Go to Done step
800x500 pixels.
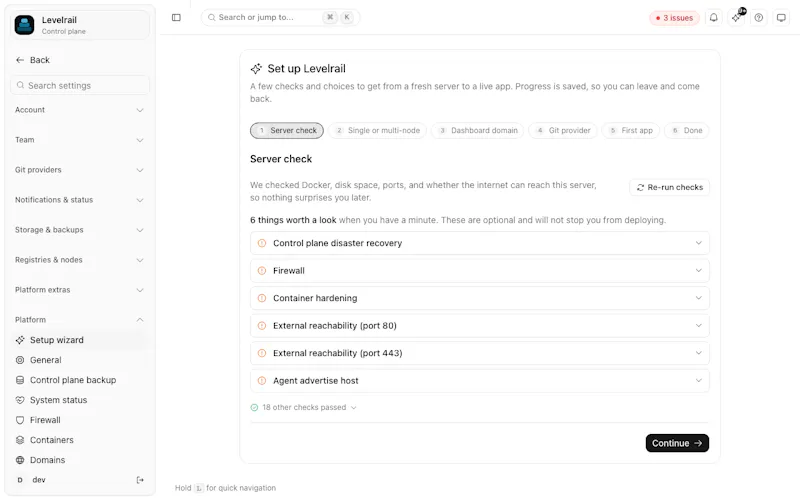pos(687,131)
